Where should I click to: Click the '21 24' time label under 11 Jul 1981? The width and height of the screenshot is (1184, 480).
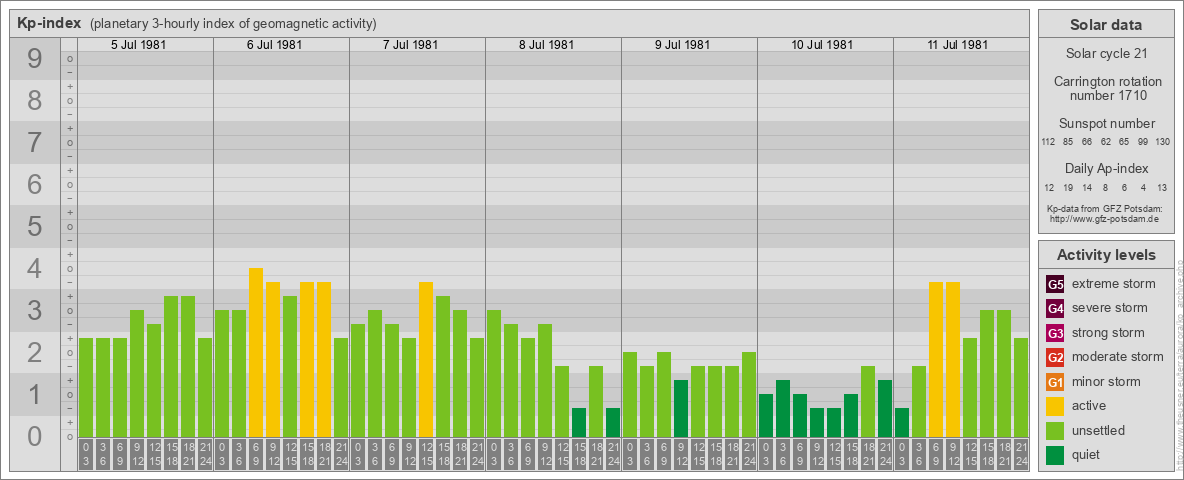click(x=1021, y=455)
